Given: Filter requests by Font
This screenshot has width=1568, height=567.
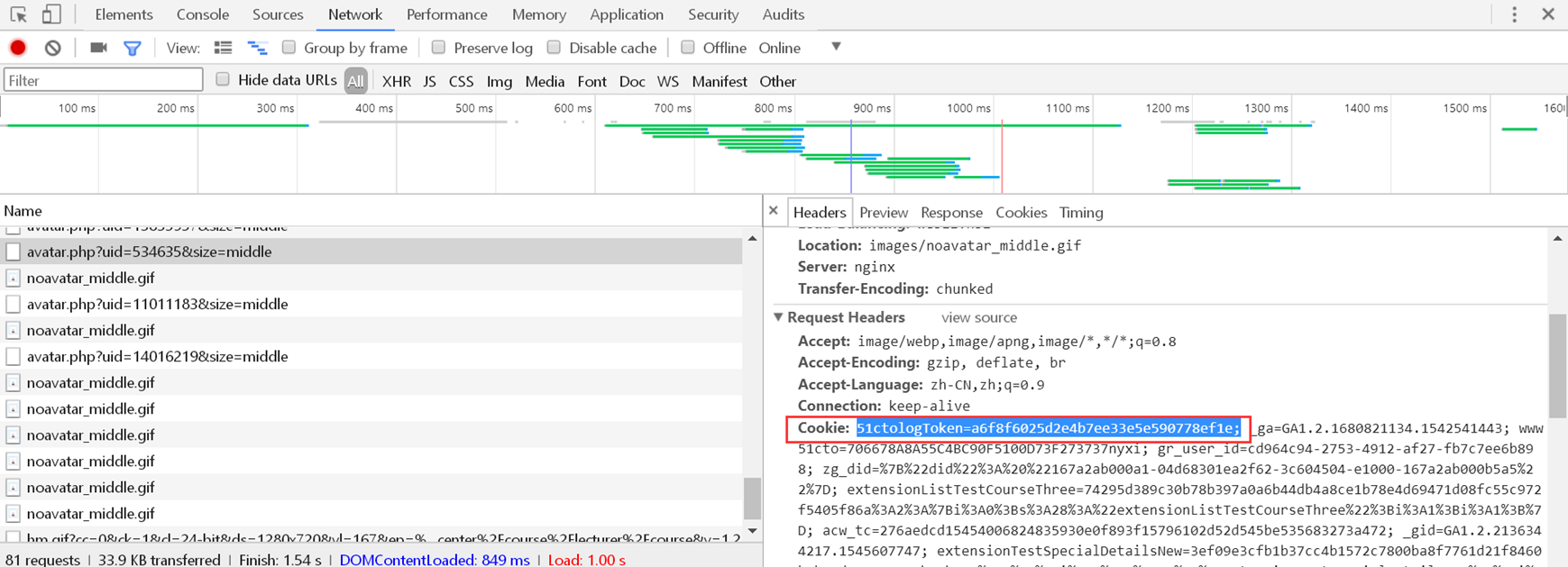Looking at the screenshot, I should pyautogui.click(x=591, y=81).
